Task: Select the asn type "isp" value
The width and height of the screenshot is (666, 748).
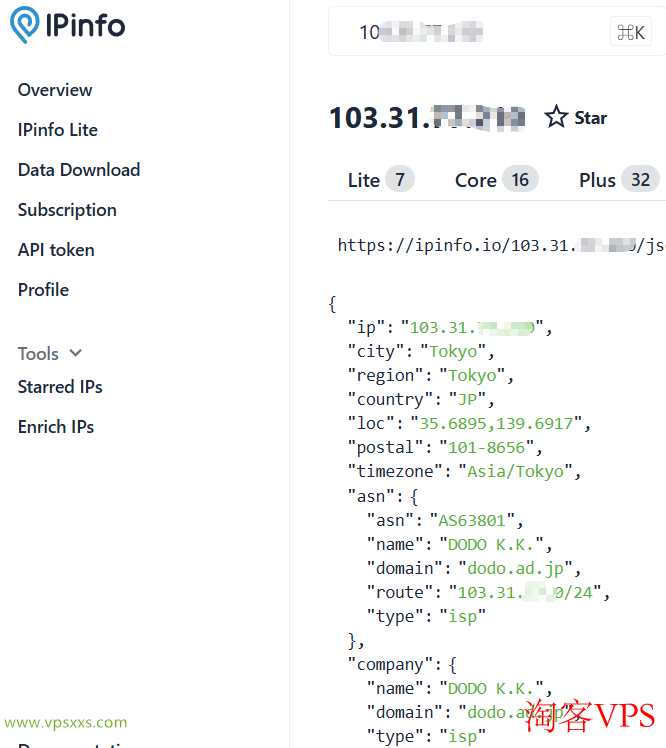Action: 462,616
